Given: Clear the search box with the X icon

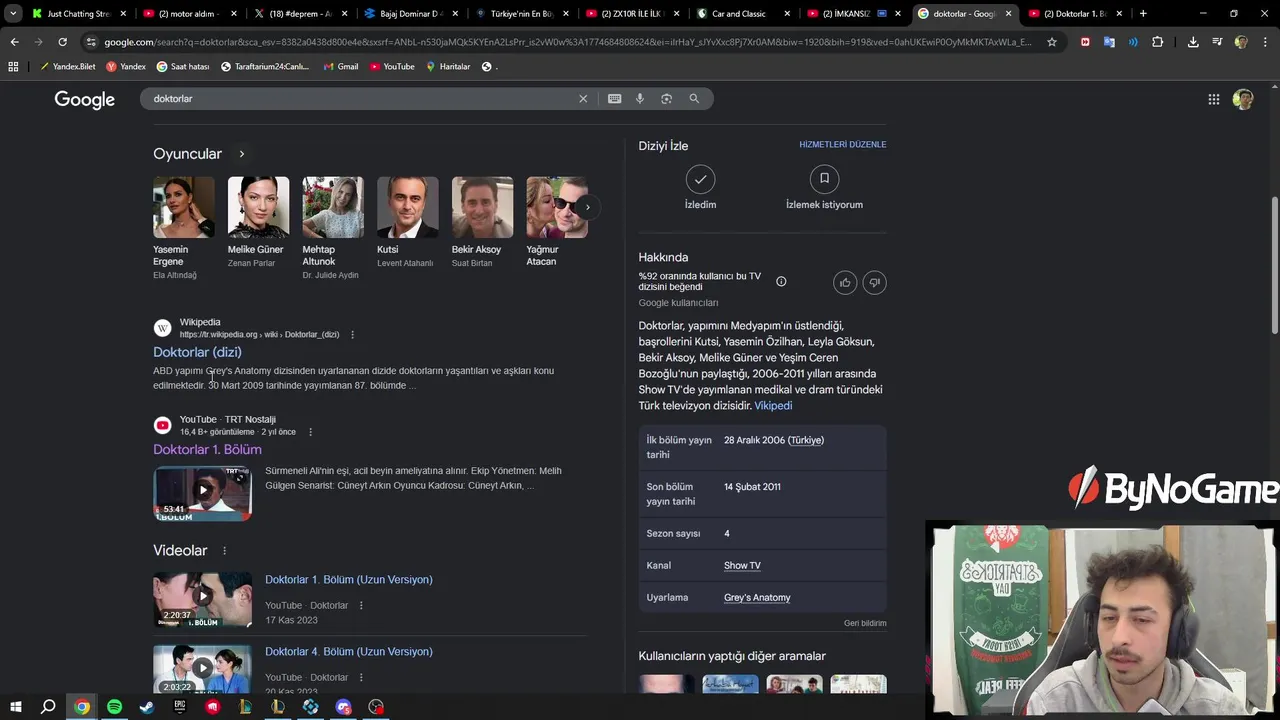Looking at the screenshot, I should click(x=583, y=99).
